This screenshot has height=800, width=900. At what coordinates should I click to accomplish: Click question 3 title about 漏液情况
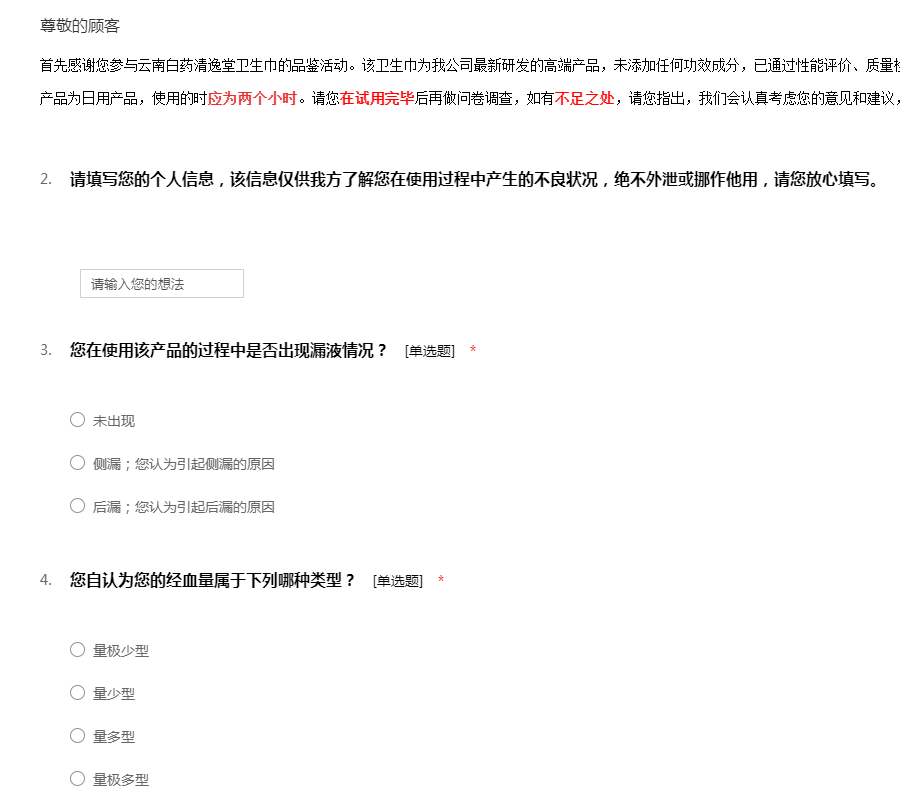tap(228, 350)
